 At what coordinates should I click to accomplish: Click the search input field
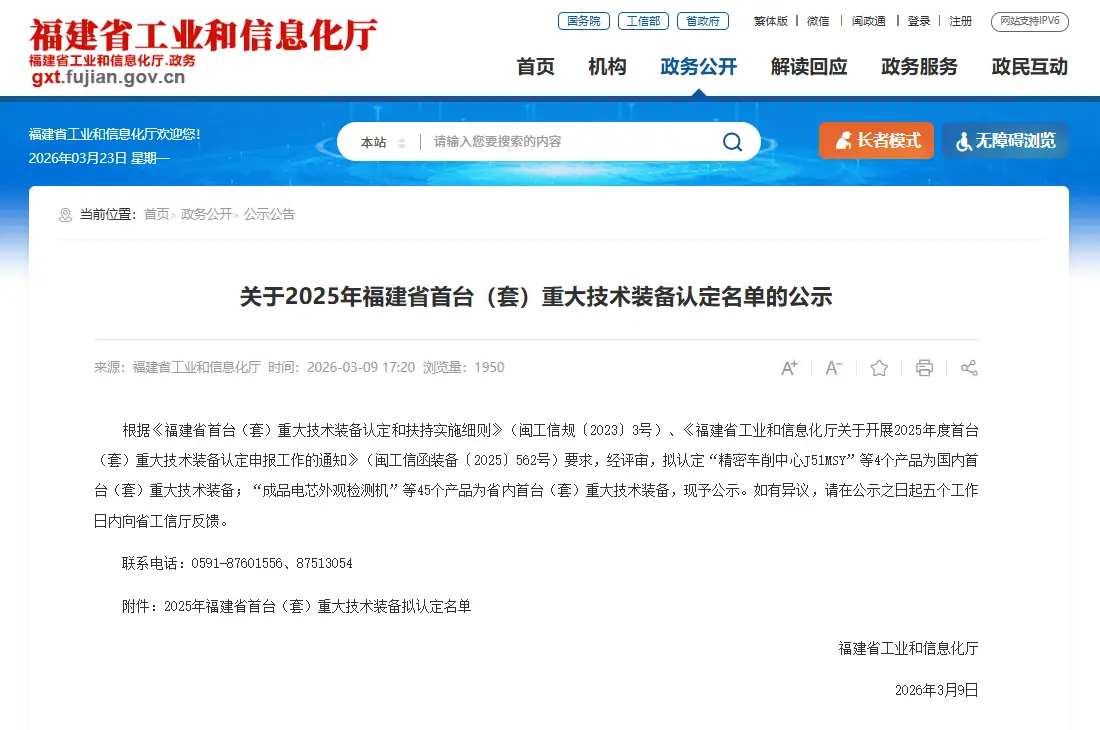568,142
